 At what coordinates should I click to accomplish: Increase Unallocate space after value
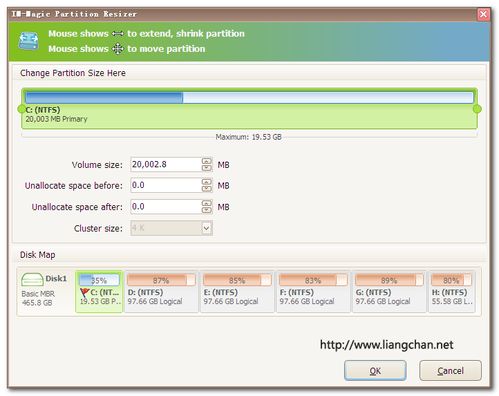(x=207, y=203)
